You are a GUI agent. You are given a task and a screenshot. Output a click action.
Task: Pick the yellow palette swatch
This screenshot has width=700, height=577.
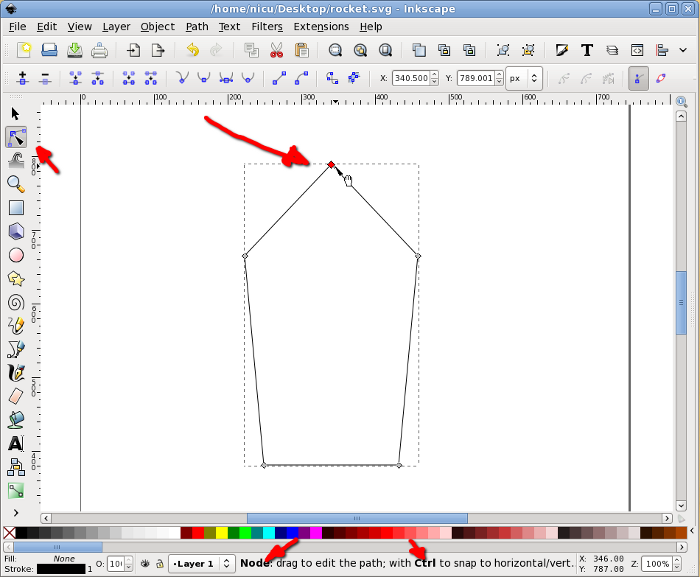(x=222, y=533)
